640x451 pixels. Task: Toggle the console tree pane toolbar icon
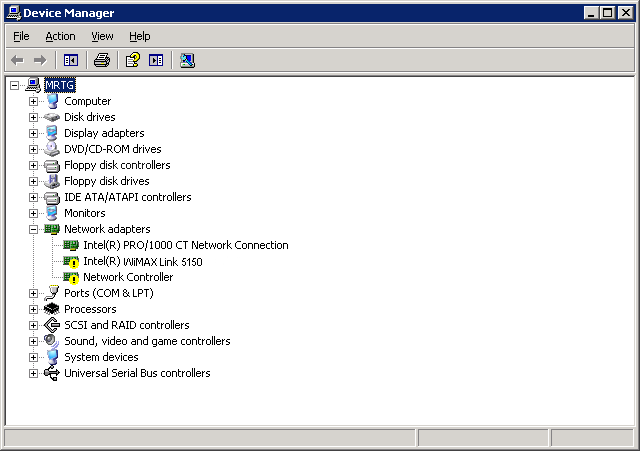click(x=71, y=60)
